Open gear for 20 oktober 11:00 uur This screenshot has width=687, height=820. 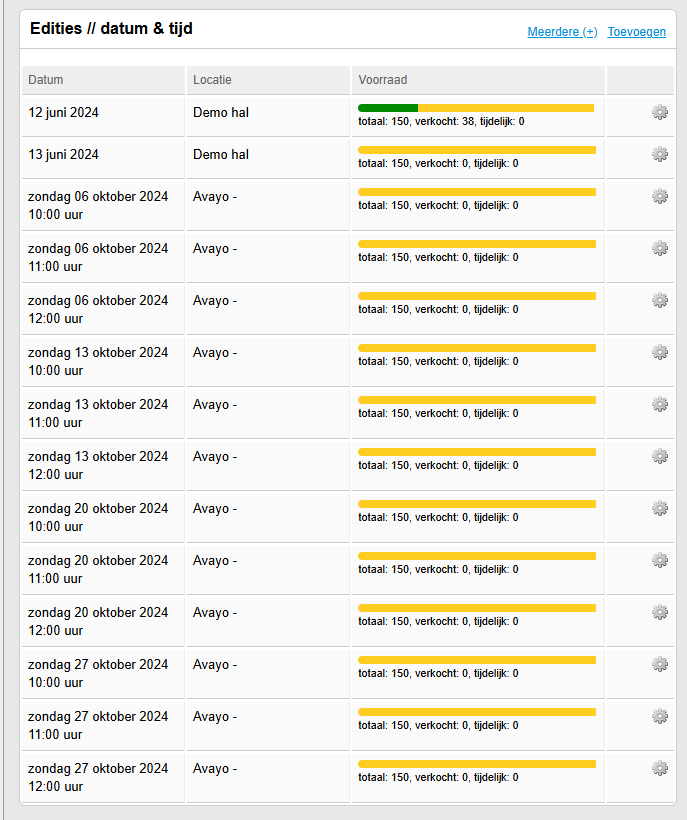point(660,560)
